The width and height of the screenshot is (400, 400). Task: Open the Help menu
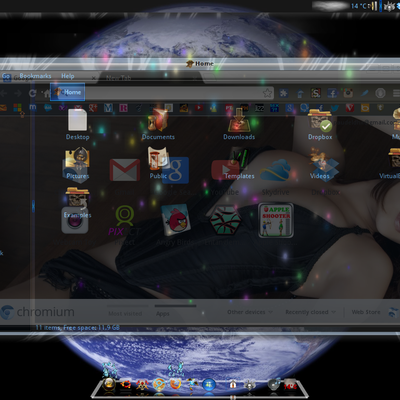click(x=68, y=76)
